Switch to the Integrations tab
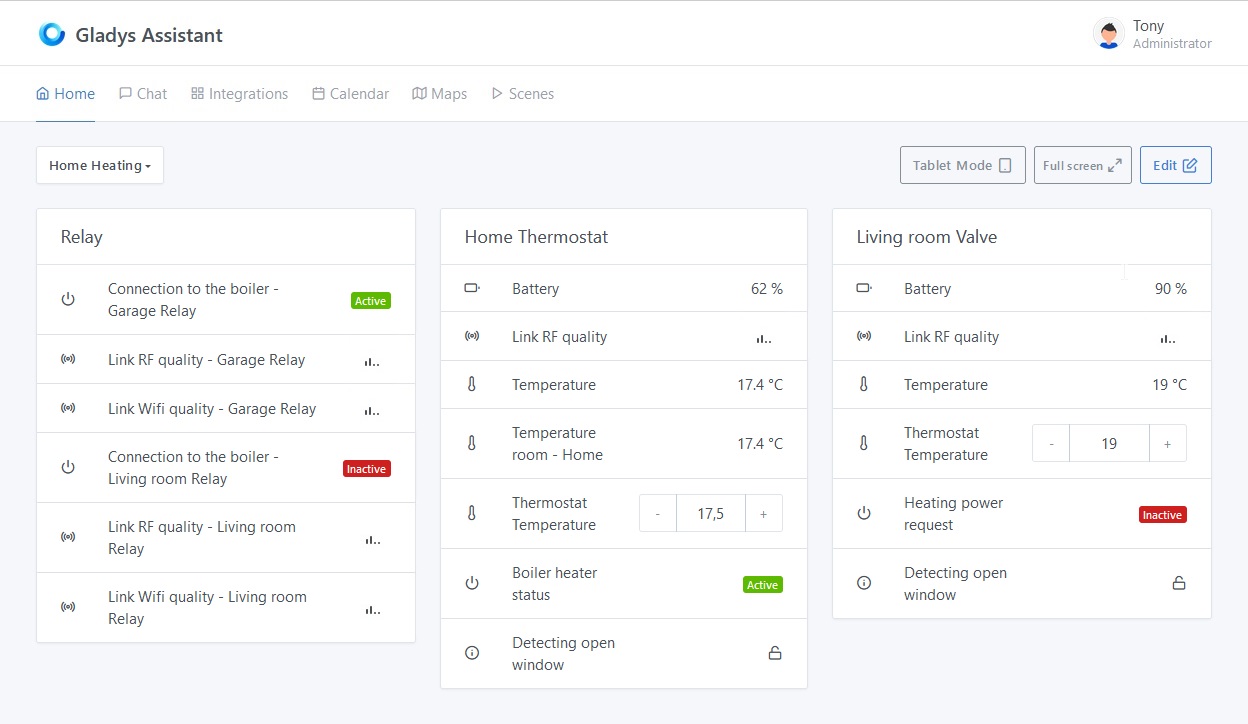 pyautogui.click(x=239, y=93)
